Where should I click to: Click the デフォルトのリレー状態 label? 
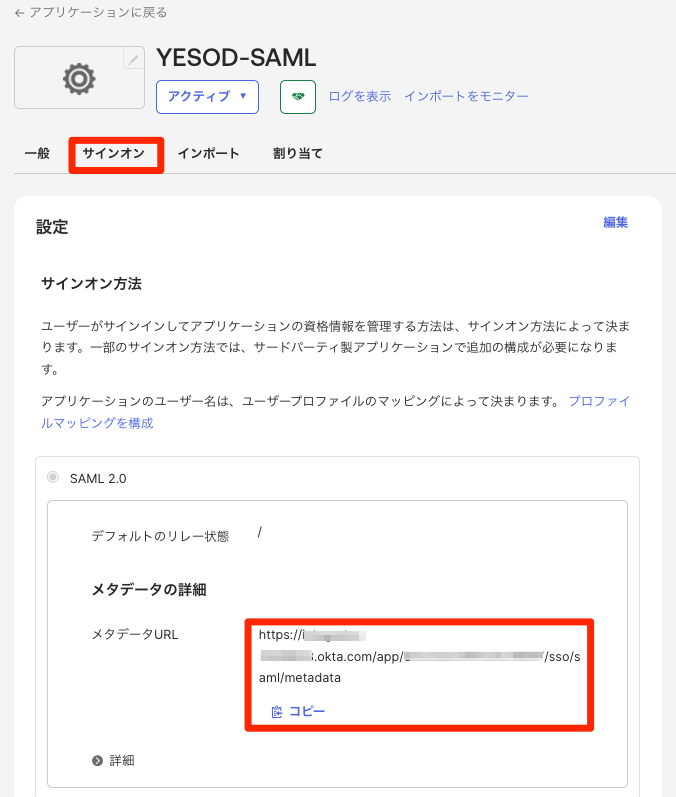click(160, 536)
